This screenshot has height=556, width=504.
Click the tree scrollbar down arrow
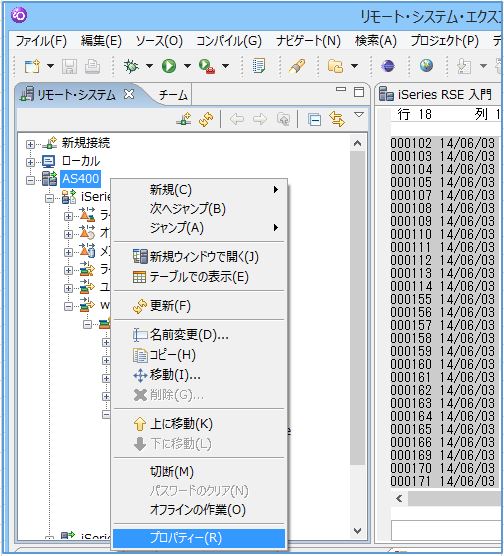[x=358, y=531]
